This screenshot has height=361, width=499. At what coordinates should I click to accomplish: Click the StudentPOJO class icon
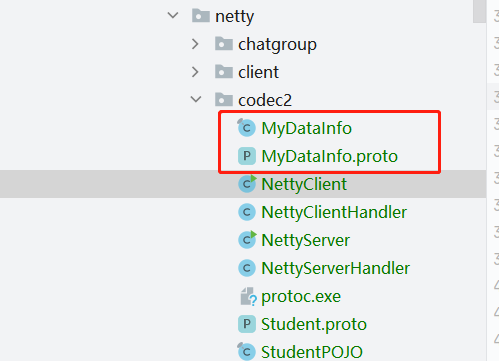coord(246,351)
